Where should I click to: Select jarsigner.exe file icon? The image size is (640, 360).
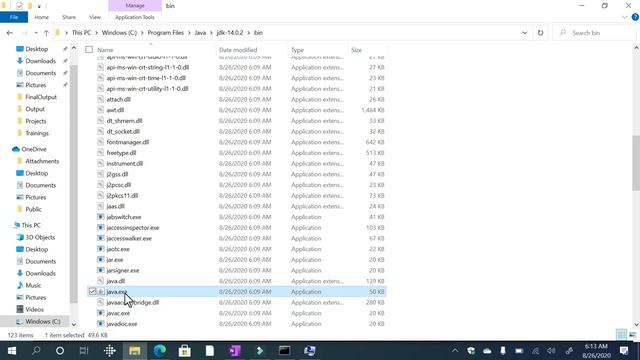(x=100, y=270)
